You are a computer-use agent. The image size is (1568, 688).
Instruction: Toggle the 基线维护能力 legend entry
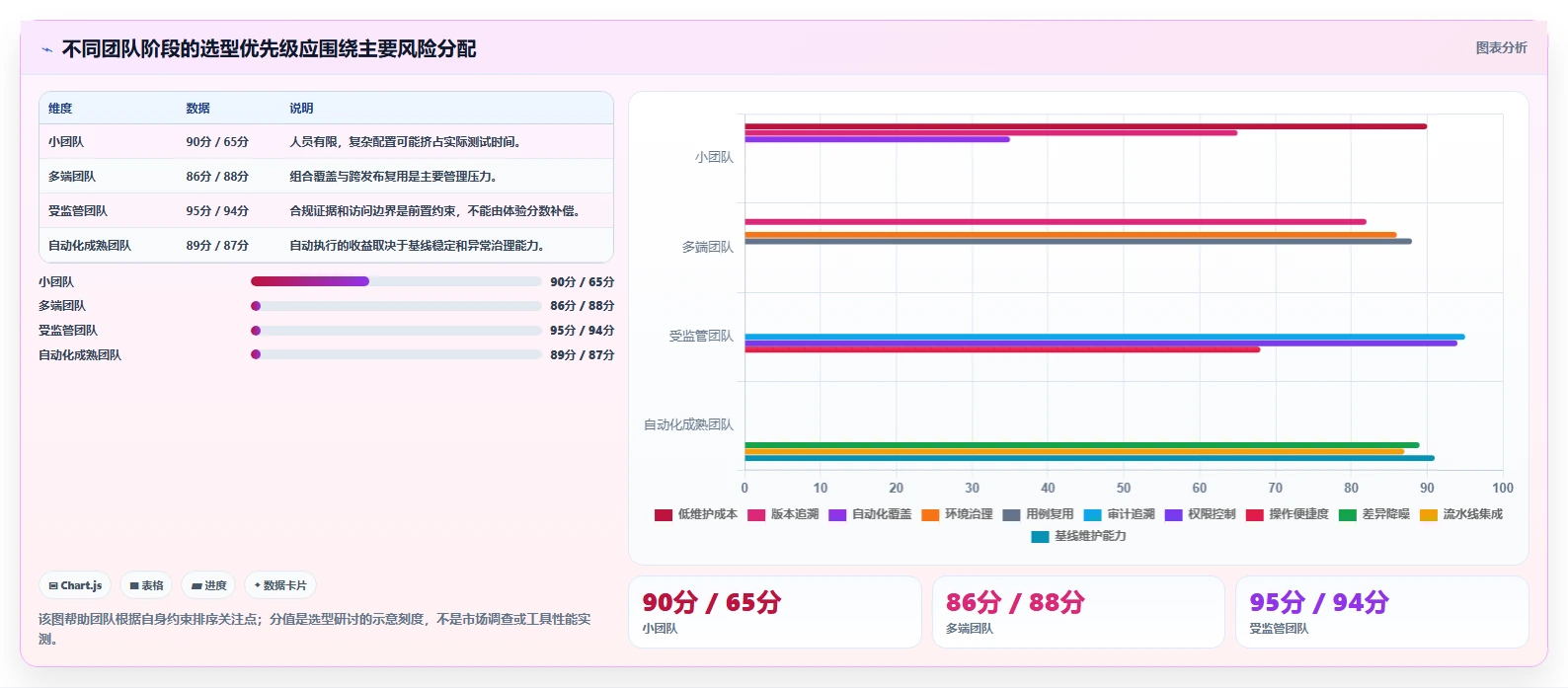pos(1078,536)
